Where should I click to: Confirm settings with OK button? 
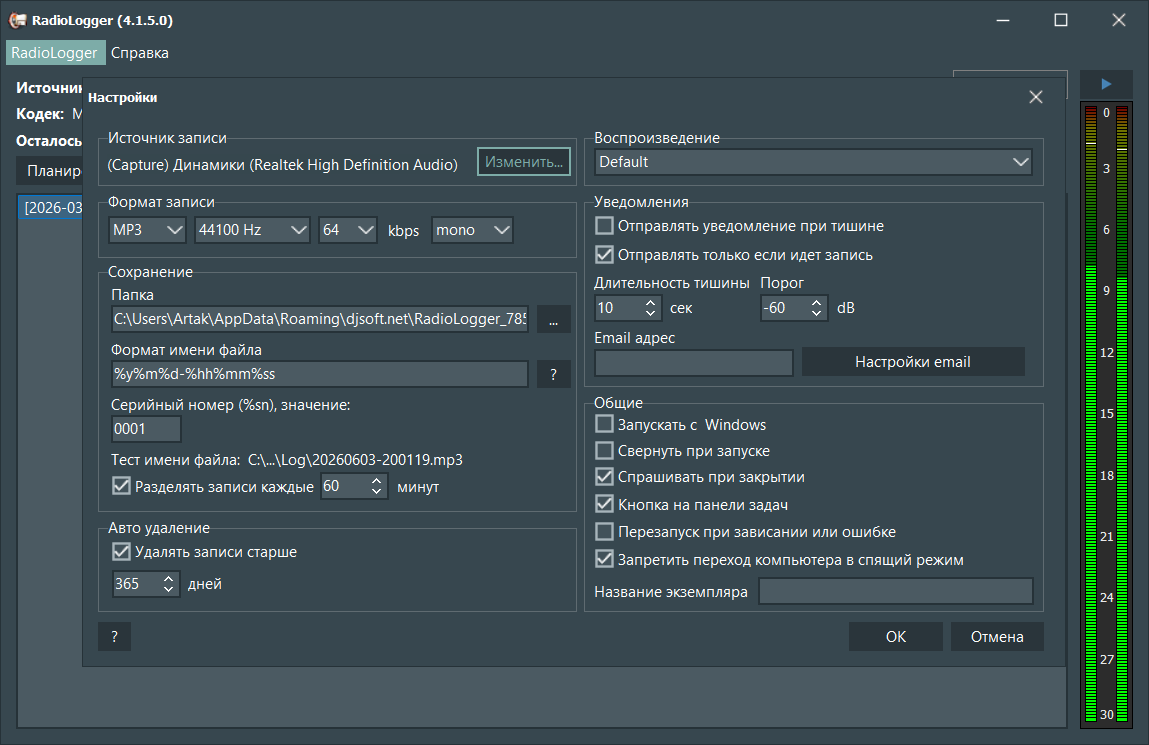pos(895,637)
